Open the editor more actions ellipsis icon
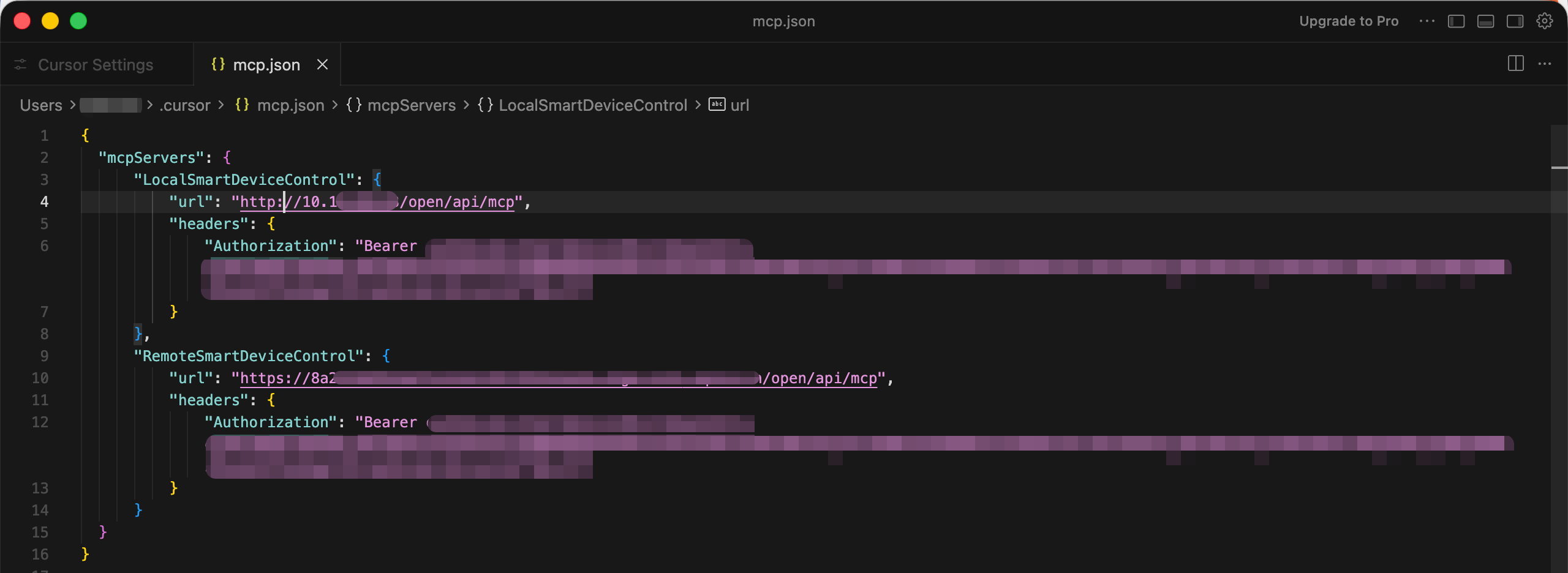This screenshot has width=1568, height=573. click(x=1545, y=64)
